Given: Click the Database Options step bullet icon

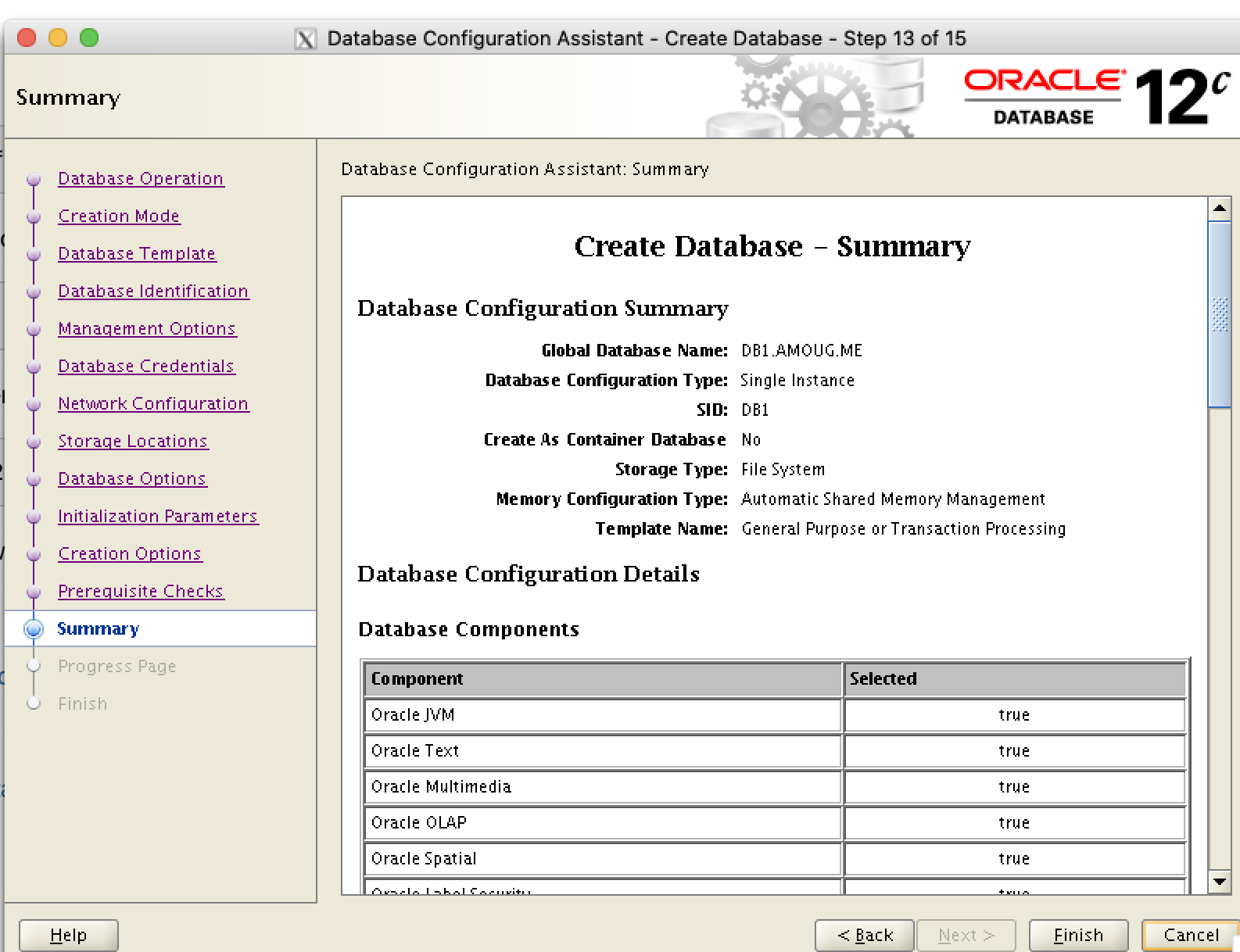Looking at the screenshot, I should point(33,479).
